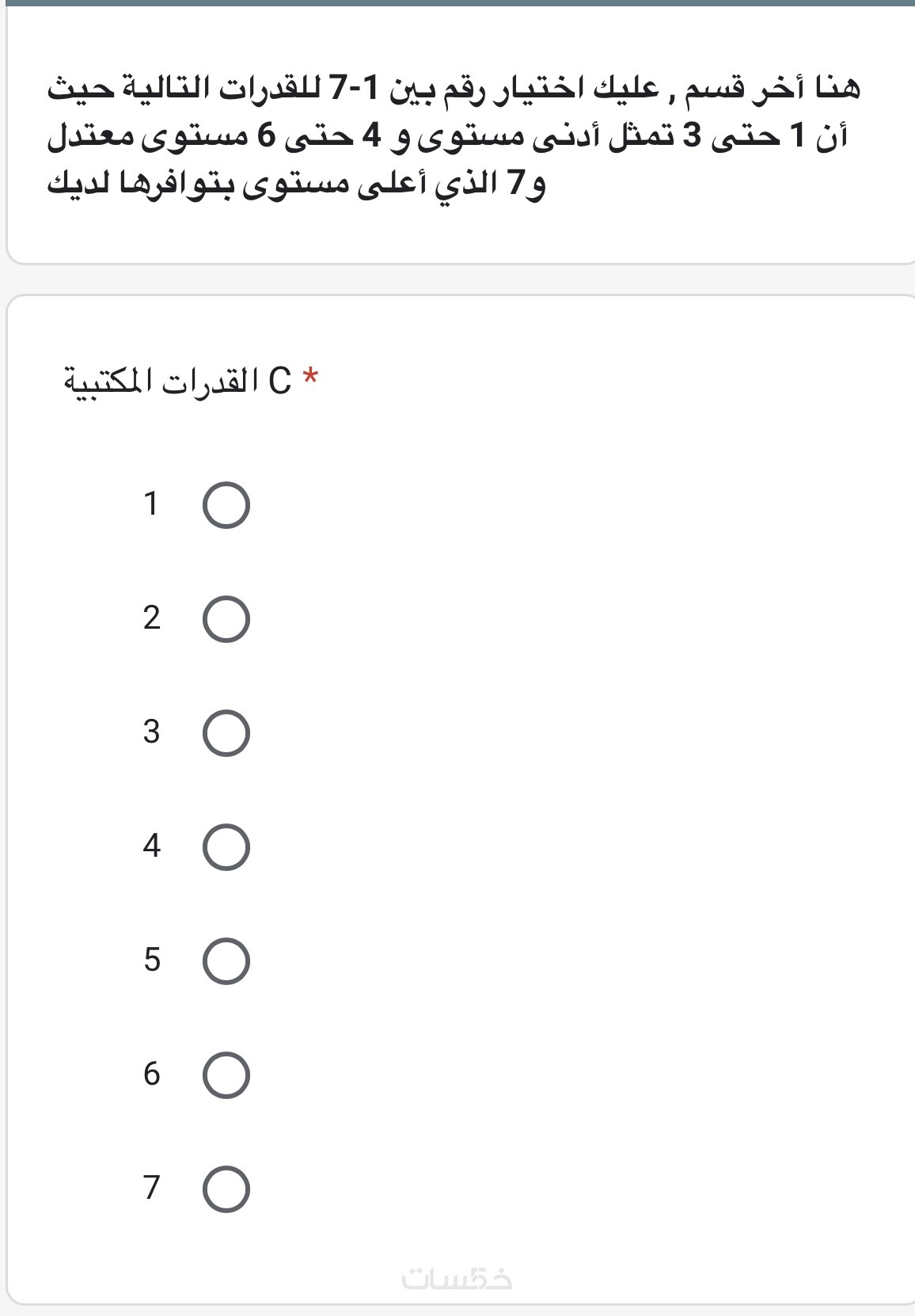Click the first instruction line starting "هنا أخر قسم"
This screenshot has width=915, height=1316.
click(x=454, y=87)
